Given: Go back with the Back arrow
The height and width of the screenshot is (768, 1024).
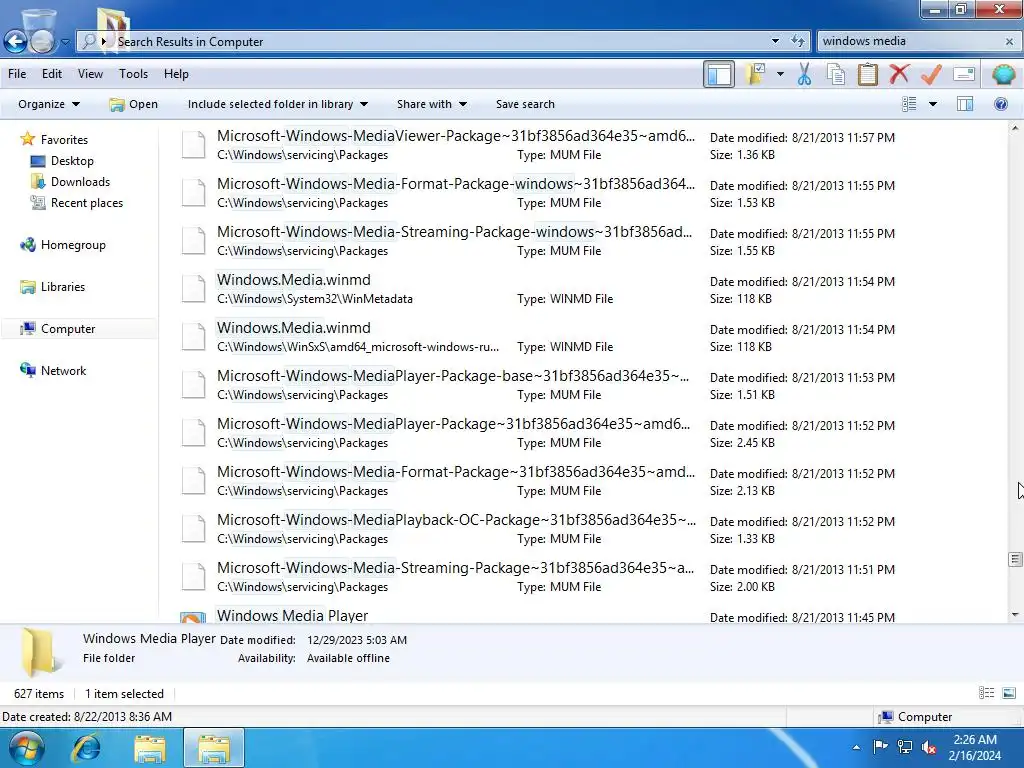Looking at the screenshot, I should pos(15,41).
